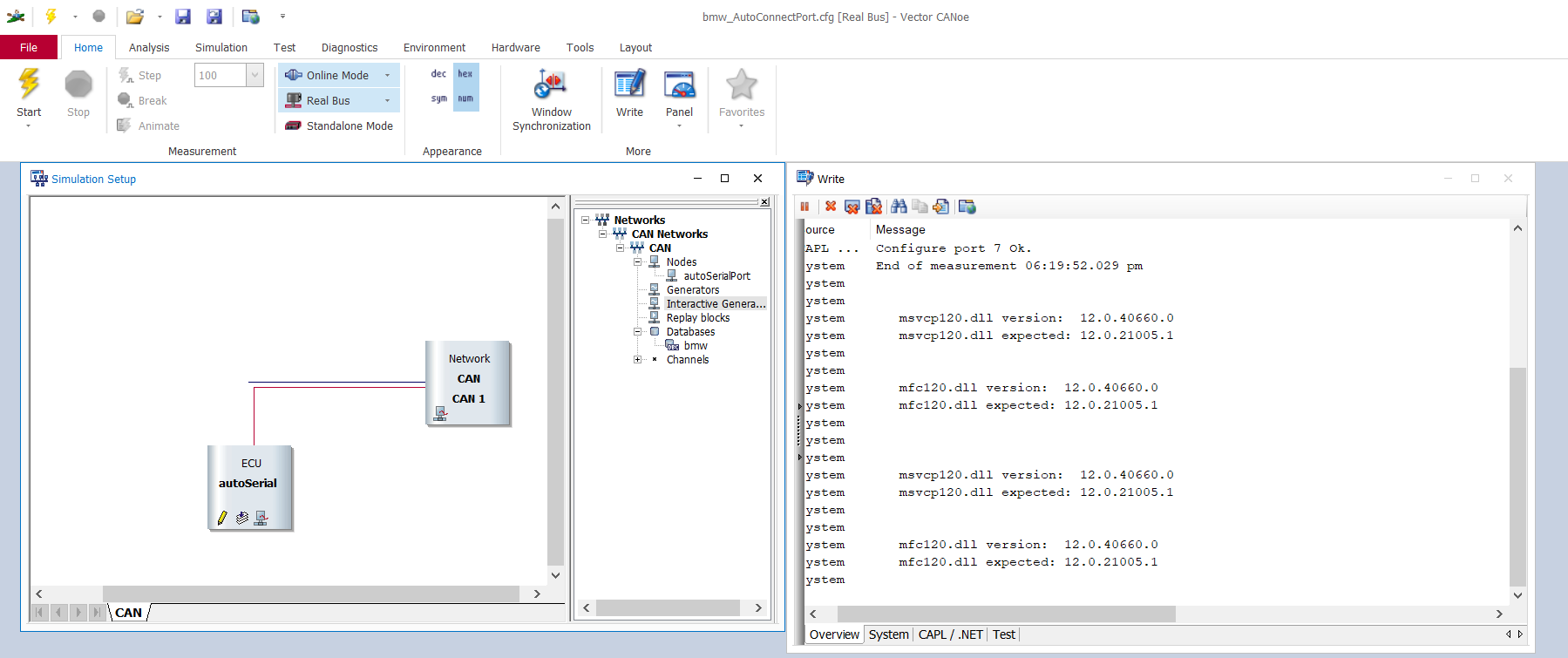
Task: Click the step value input field showing 100
Action: [x=221, y=75]
